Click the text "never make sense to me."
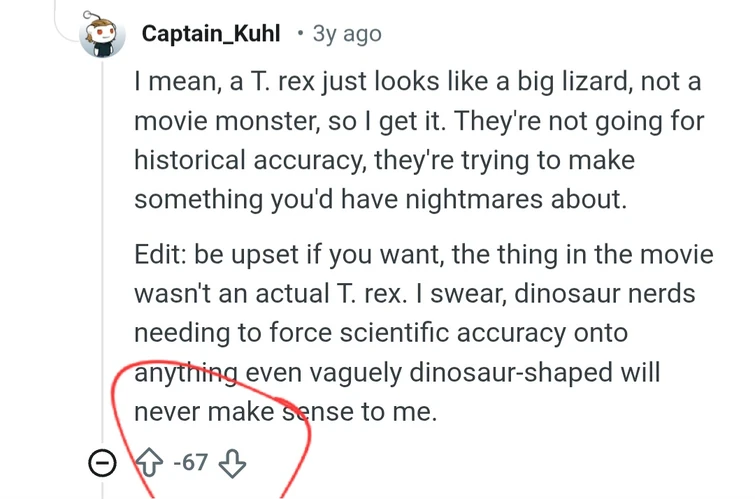Viewport: 755px width, 499px height. pos(285,411)
